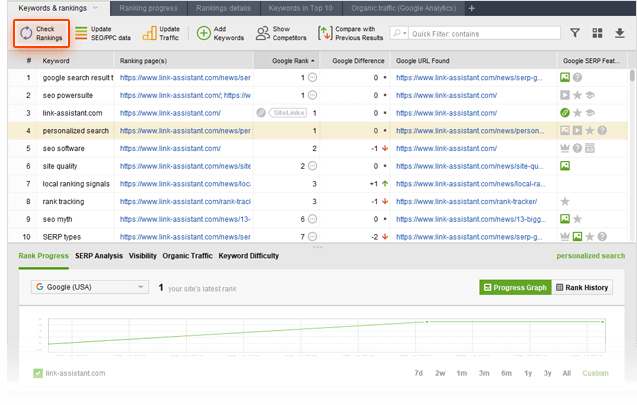Set graph time range to 3m
Image resolution: width=637 pixels, height=405 pixels.
click(484, 373)
